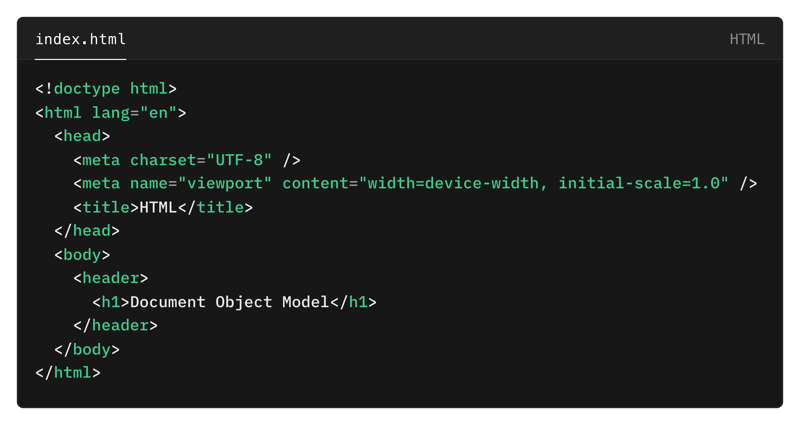Click the Document Object Model heading text

(230, 302)
